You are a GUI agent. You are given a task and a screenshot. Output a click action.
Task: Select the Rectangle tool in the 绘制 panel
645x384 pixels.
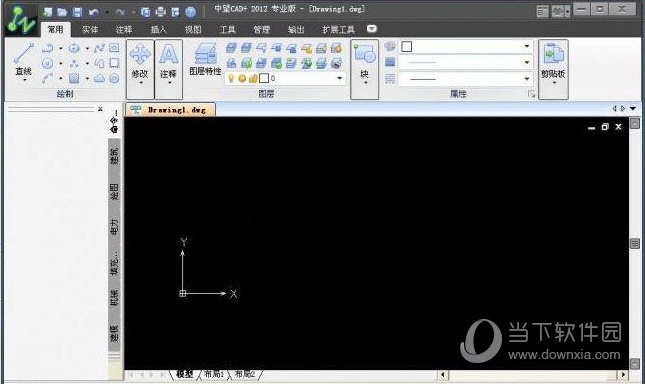114,63
